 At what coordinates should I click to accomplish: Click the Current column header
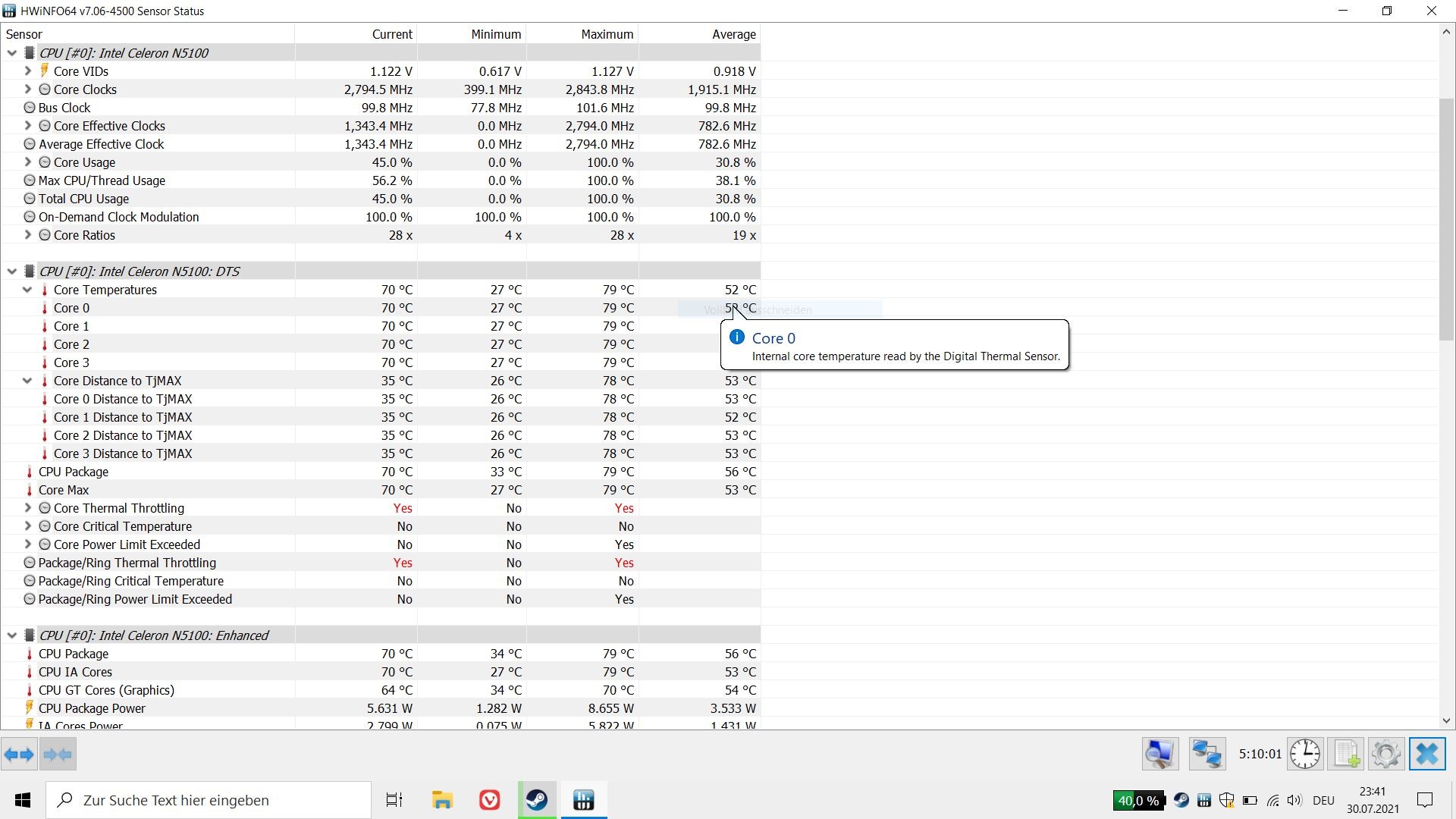(x=356, y=34)
